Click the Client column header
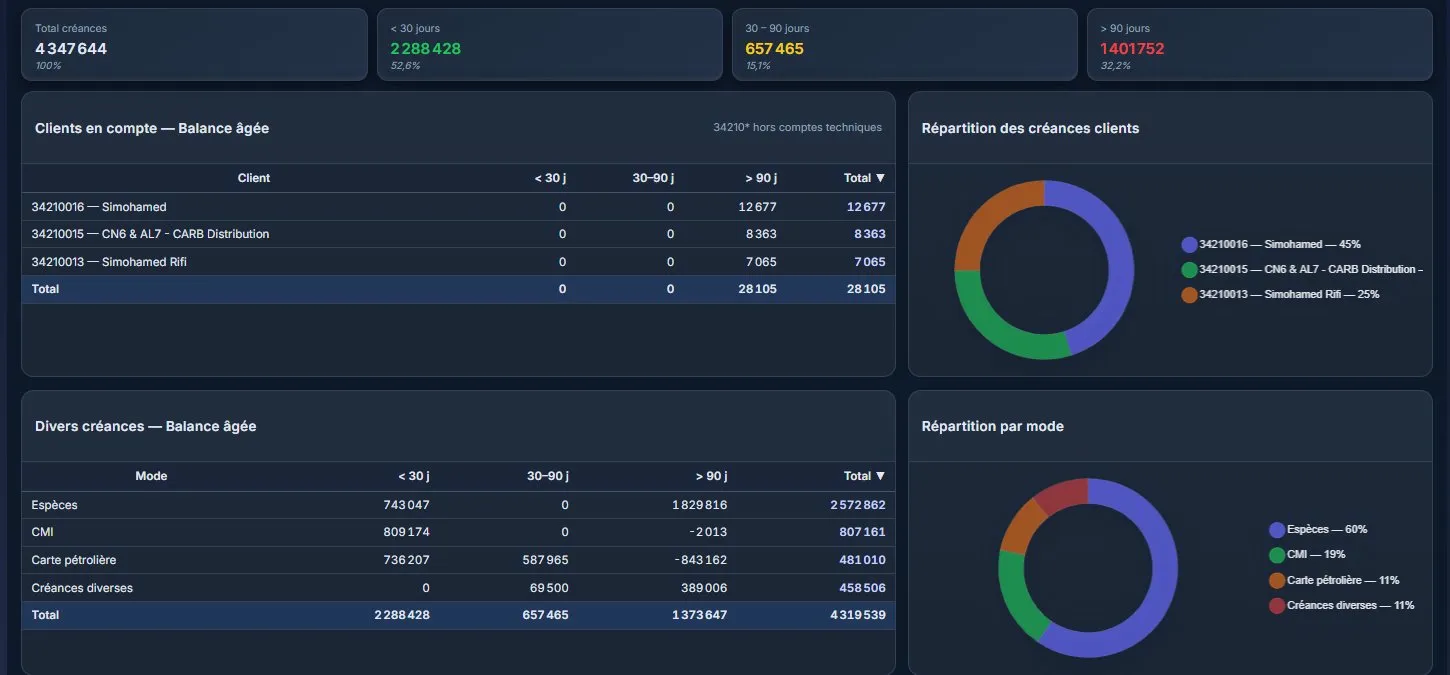 pyautogui.click(x=254, y=178)
